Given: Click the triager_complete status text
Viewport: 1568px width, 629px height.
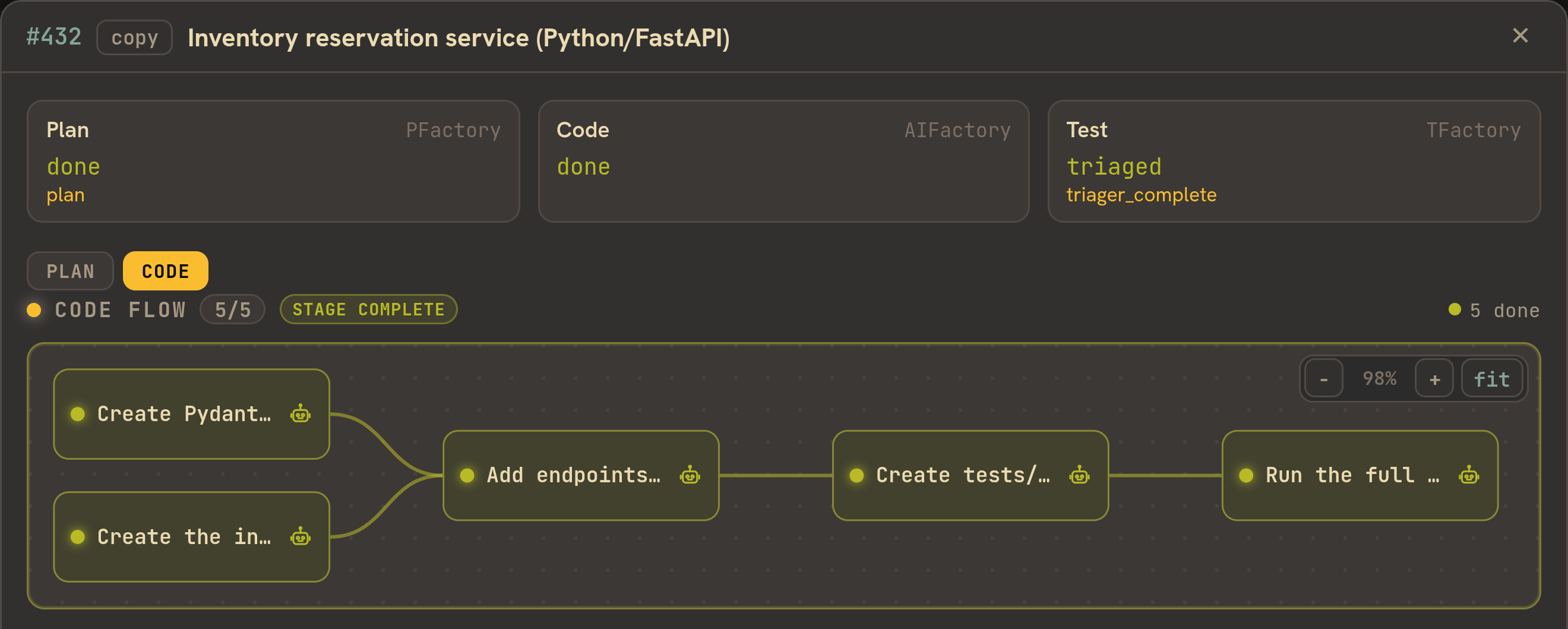Looking at the screenshot, I should coord(1142,195).
